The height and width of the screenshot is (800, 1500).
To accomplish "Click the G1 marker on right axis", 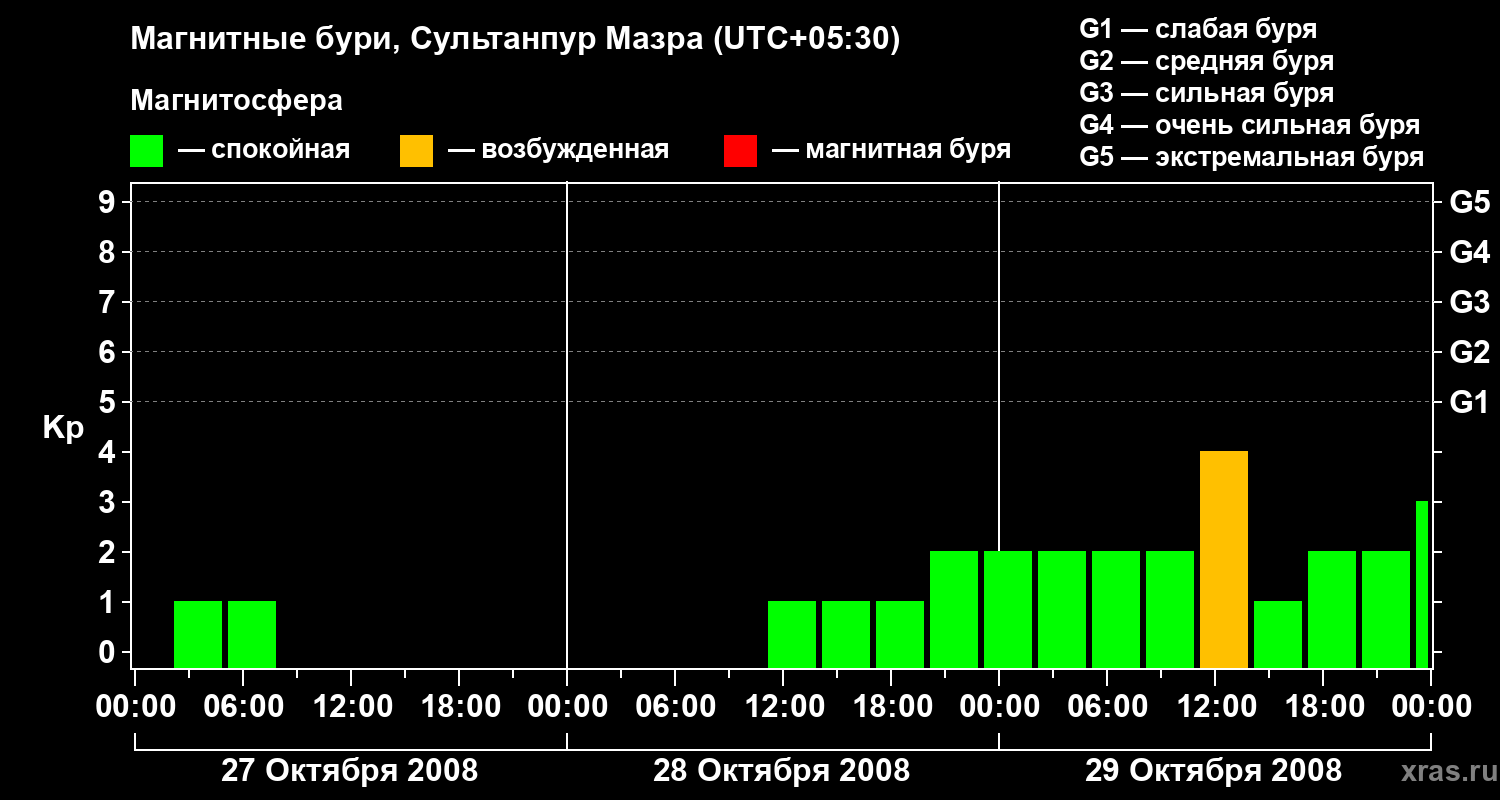I will click(x=1469, y=403).
